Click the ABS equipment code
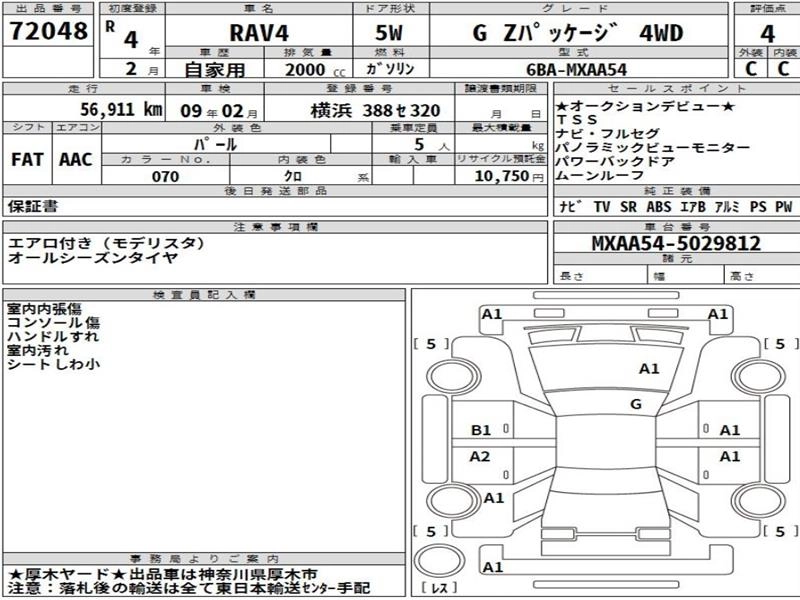 (659, 207)
